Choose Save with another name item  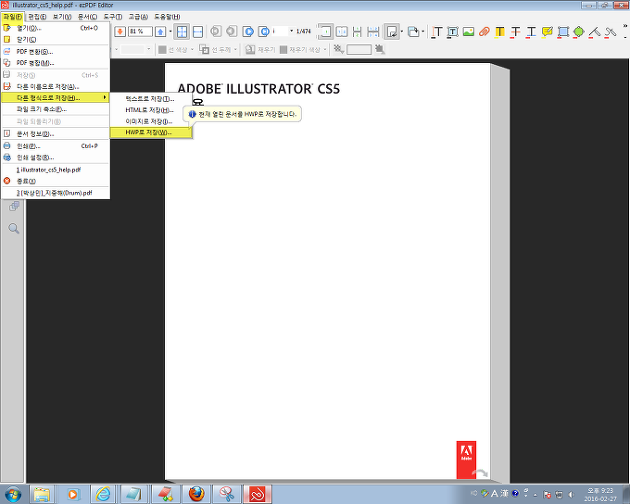[x=55, y=86]
